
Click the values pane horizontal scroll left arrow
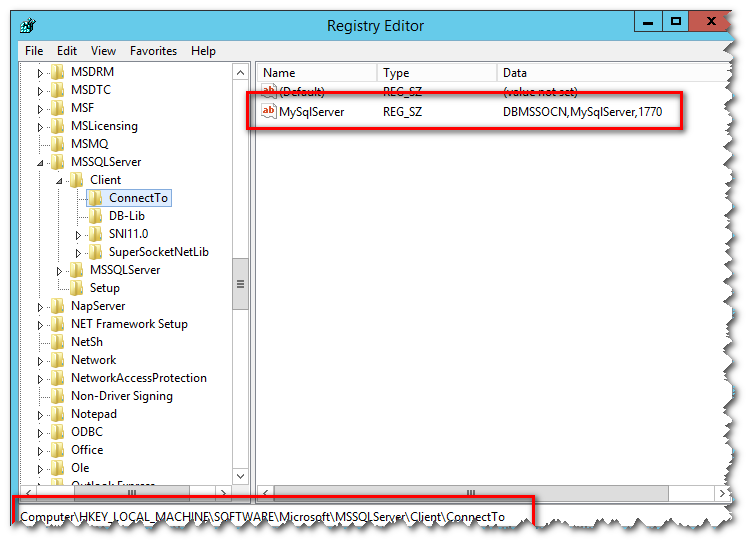[265, 493]
